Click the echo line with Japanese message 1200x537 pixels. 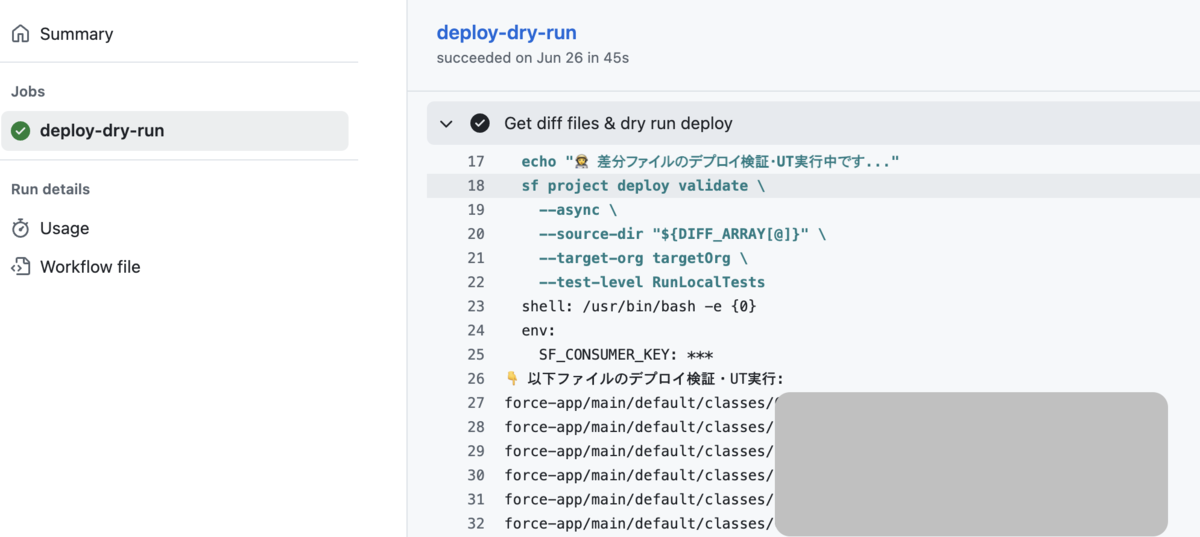click(711, 161)
